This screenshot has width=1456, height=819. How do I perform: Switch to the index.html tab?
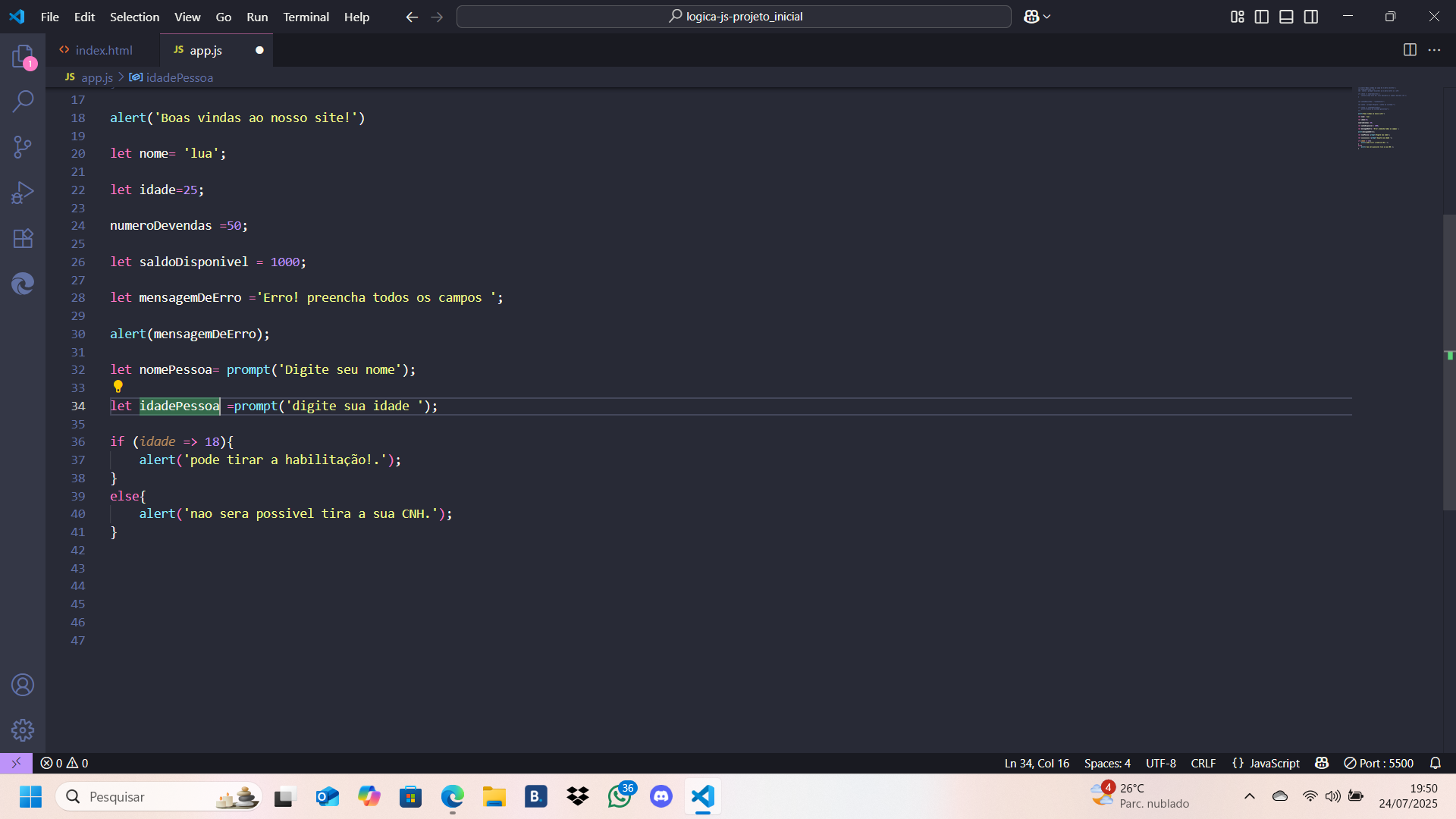(x=103, y=50)
